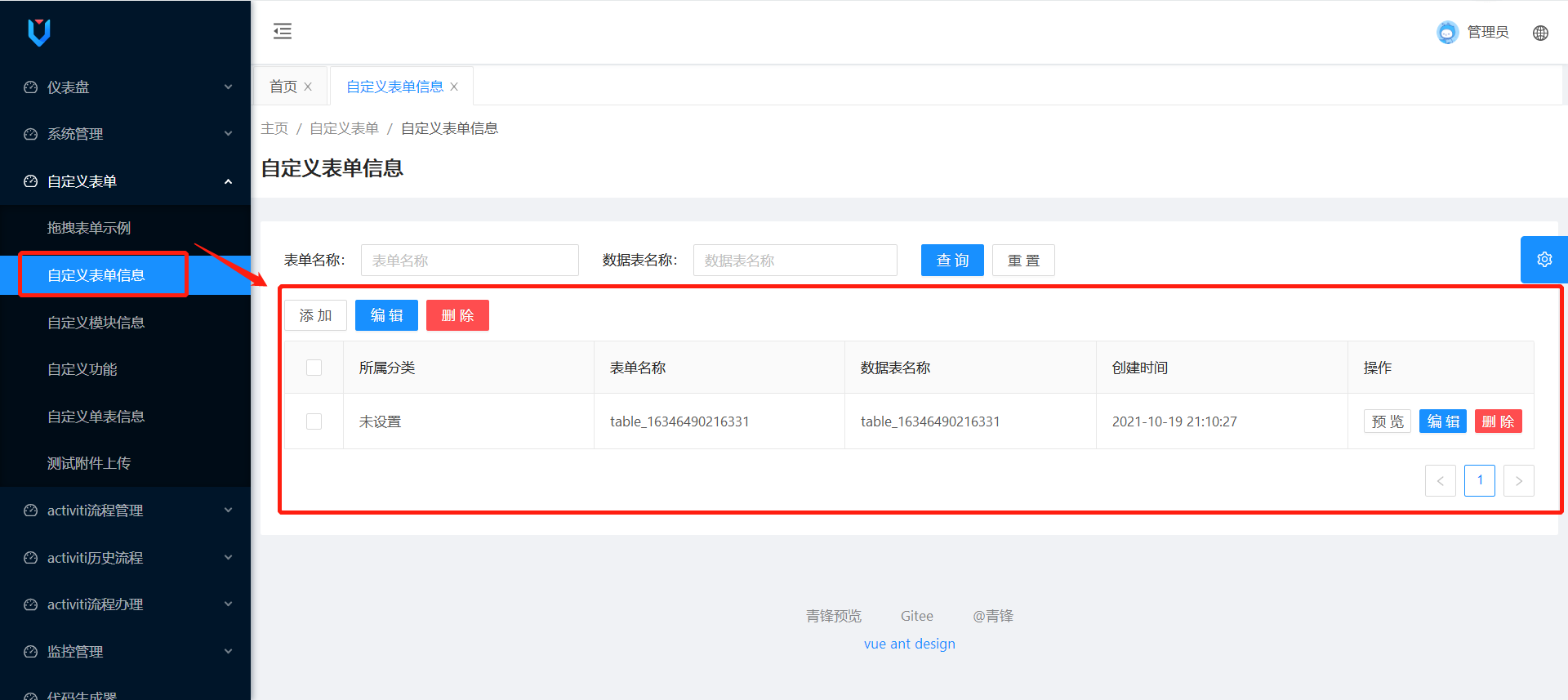Open the @青锋 footer link
This screenshot has height=700, width=1568.
click(x=993, y=616)
